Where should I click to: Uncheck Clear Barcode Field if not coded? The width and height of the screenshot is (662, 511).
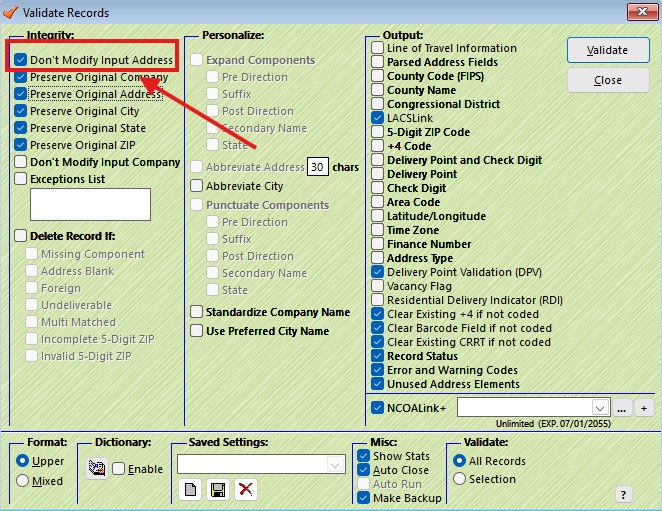point(377,328)
